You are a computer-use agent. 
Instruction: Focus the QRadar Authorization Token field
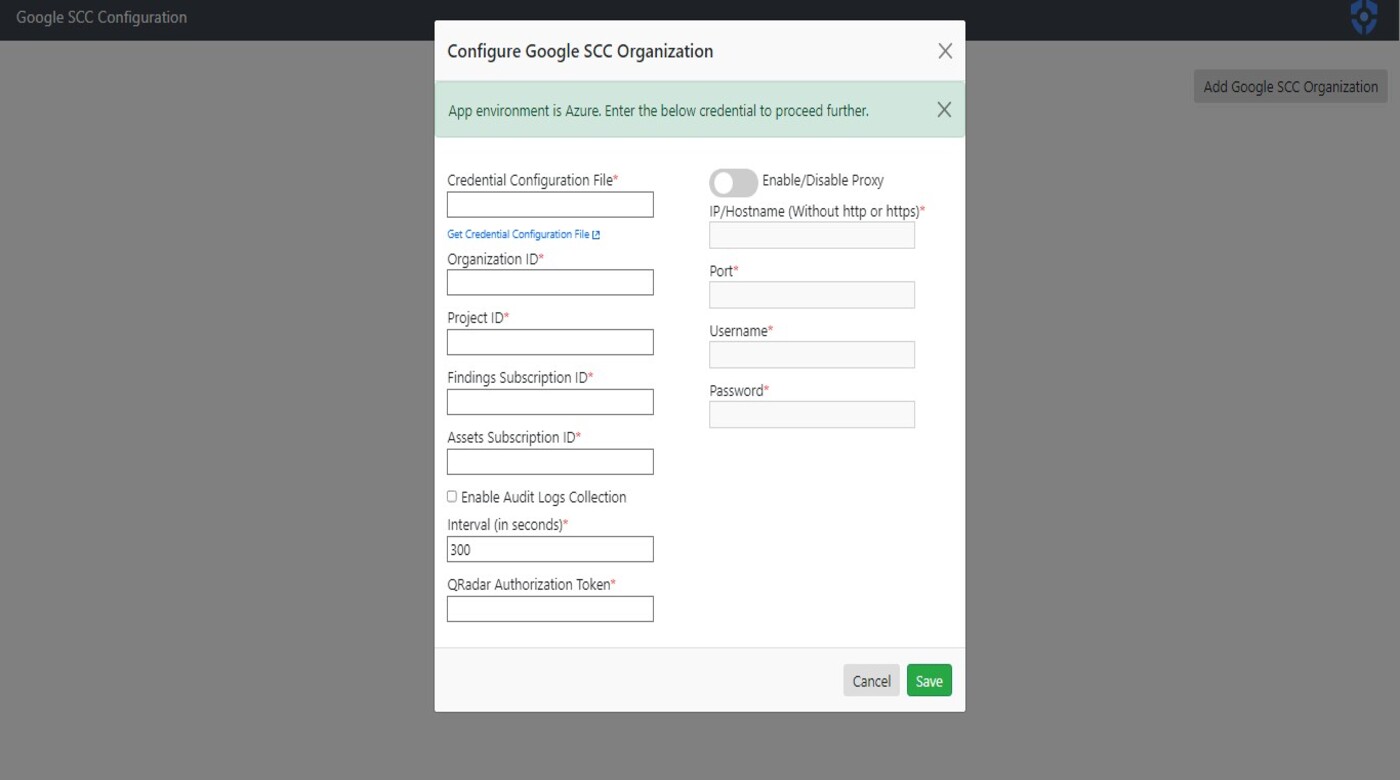click(550, 609)
